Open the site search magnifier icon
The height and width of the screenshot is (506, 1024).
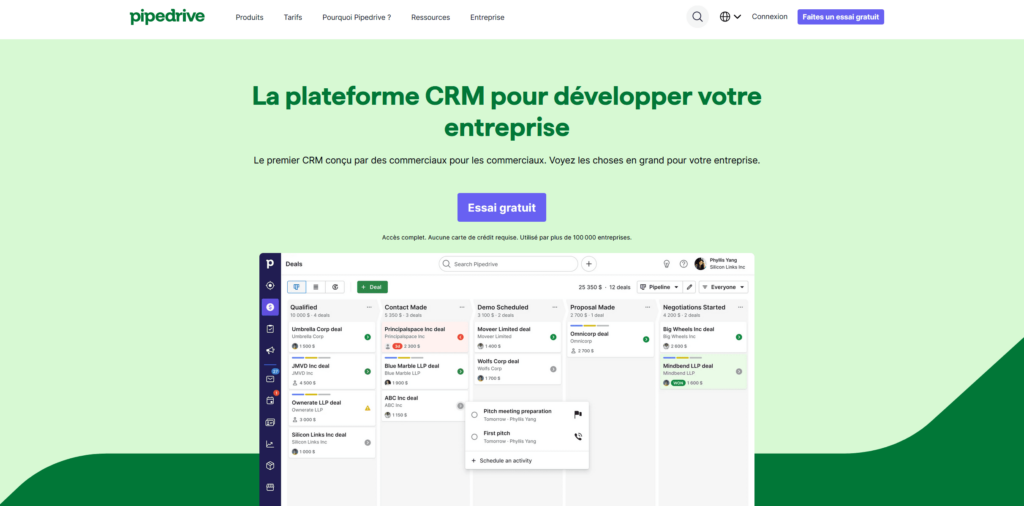click(x=697, y=17)
